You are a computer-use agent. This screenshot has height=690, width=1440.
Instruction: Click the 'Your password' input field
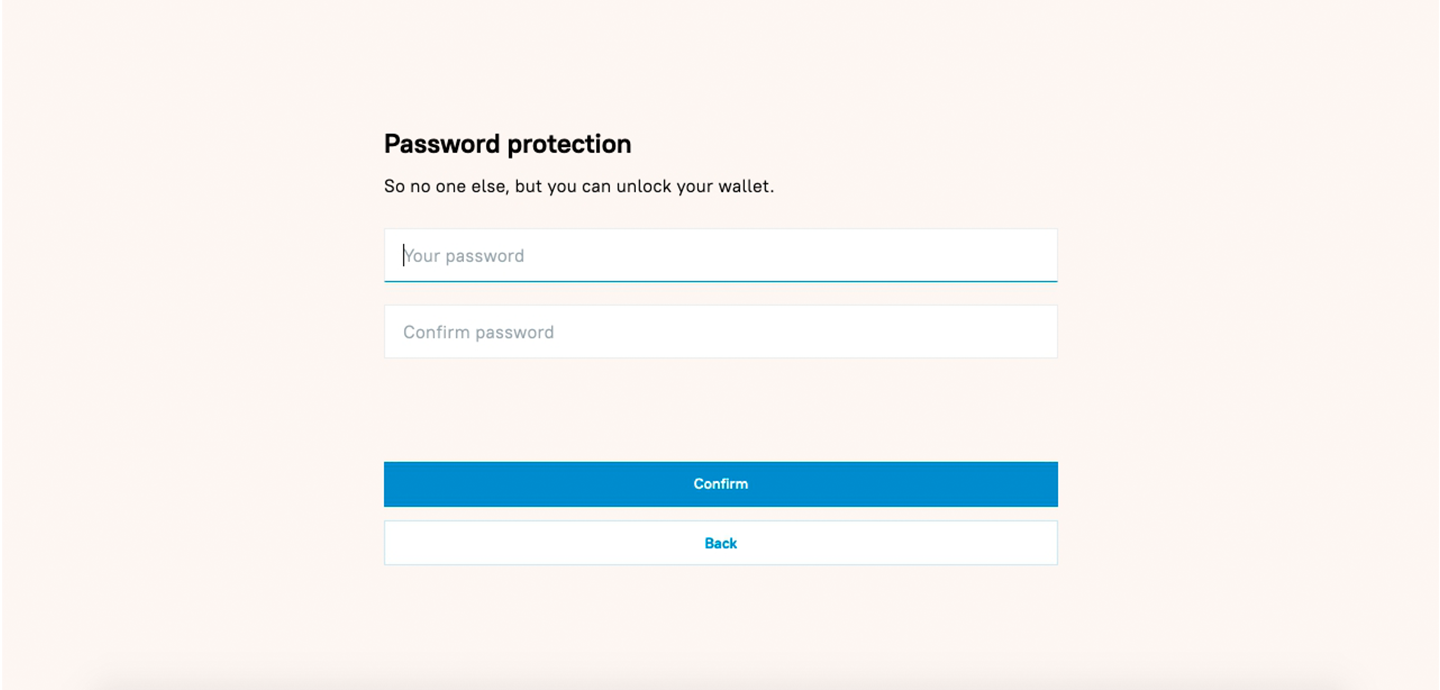(x=720, y=255)
